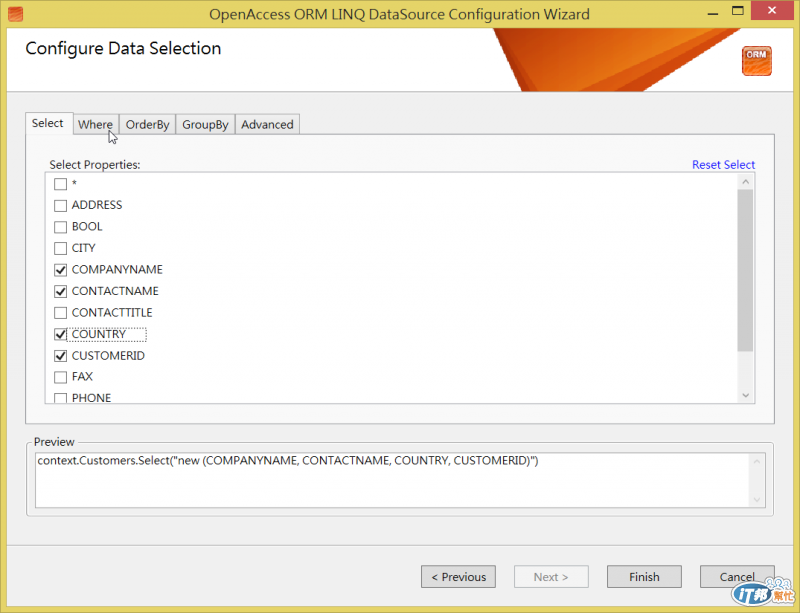Open the Advanced tab
This screenshot has width=800, height=613.
(267, 125)
